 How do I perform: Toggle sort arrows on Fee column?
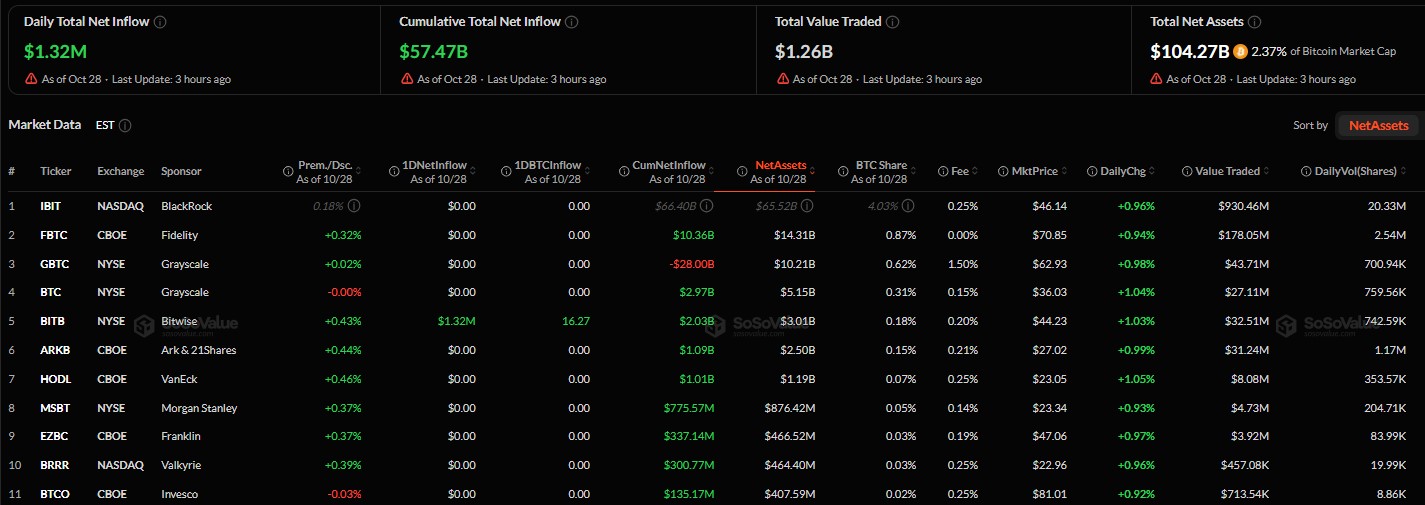click(975, 171)
